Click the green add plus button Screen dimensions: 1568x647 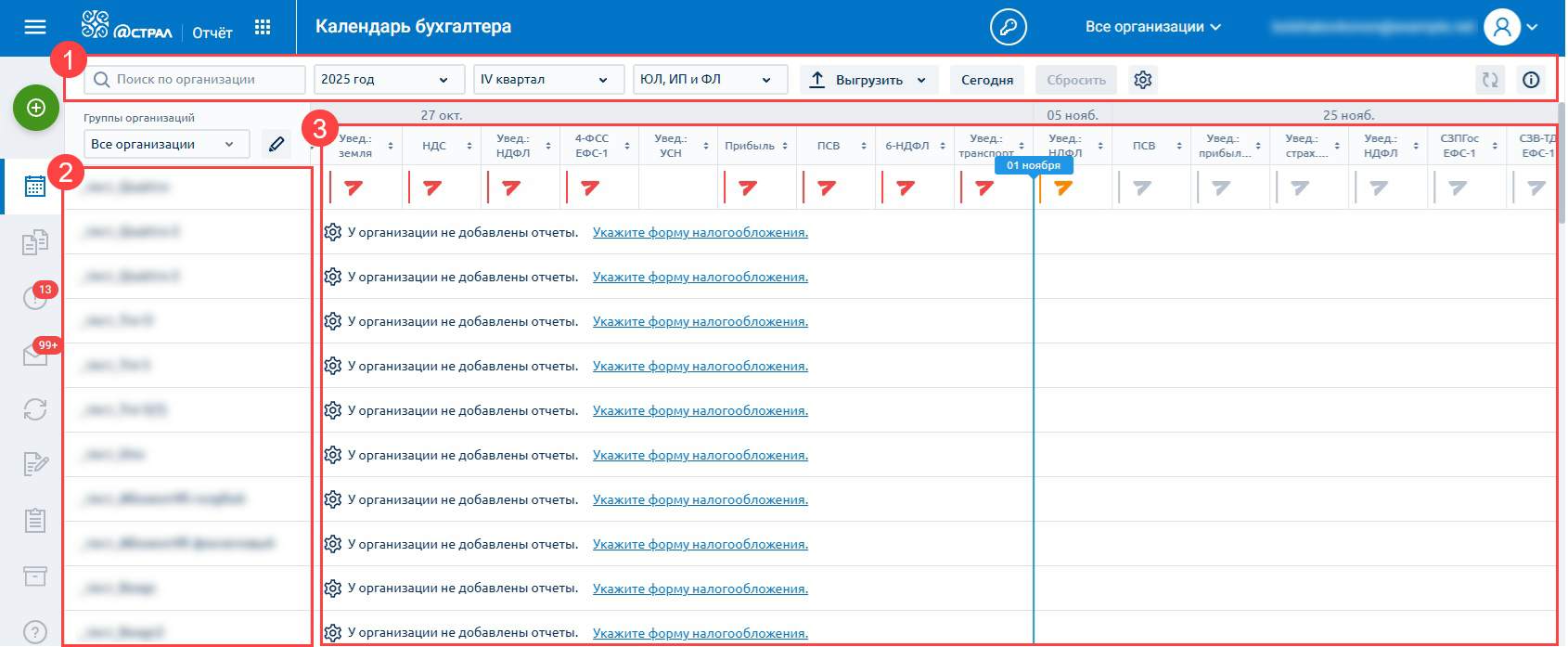[36, 108]
